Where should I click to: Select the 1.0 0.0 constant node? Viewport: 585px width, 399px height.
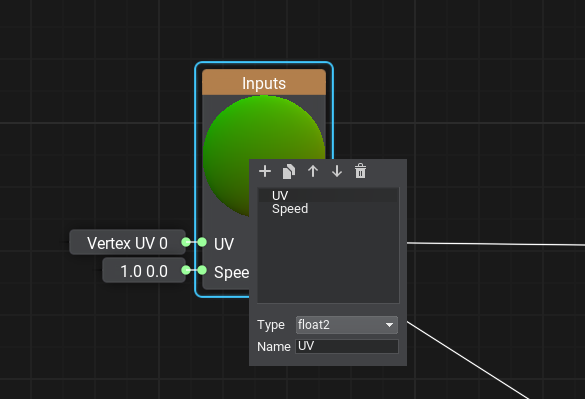click(144, 271)
